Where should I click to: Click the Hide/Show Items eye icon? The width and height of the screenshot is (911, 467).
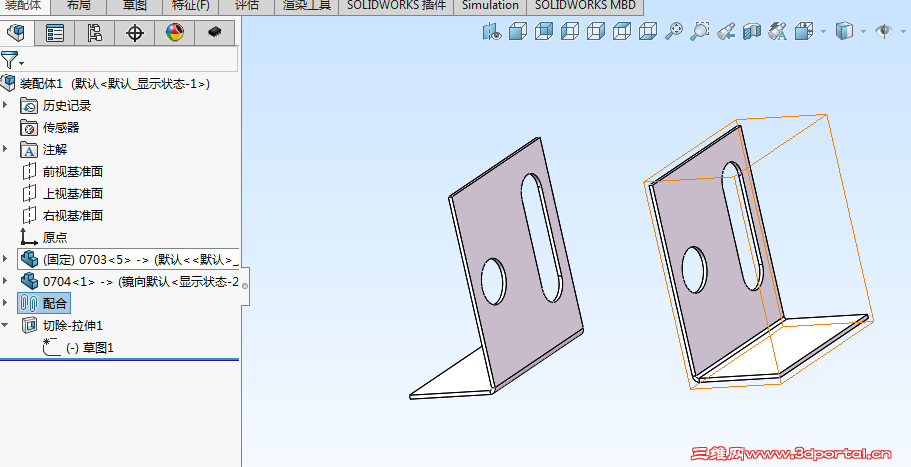click(x=884, y=31)
